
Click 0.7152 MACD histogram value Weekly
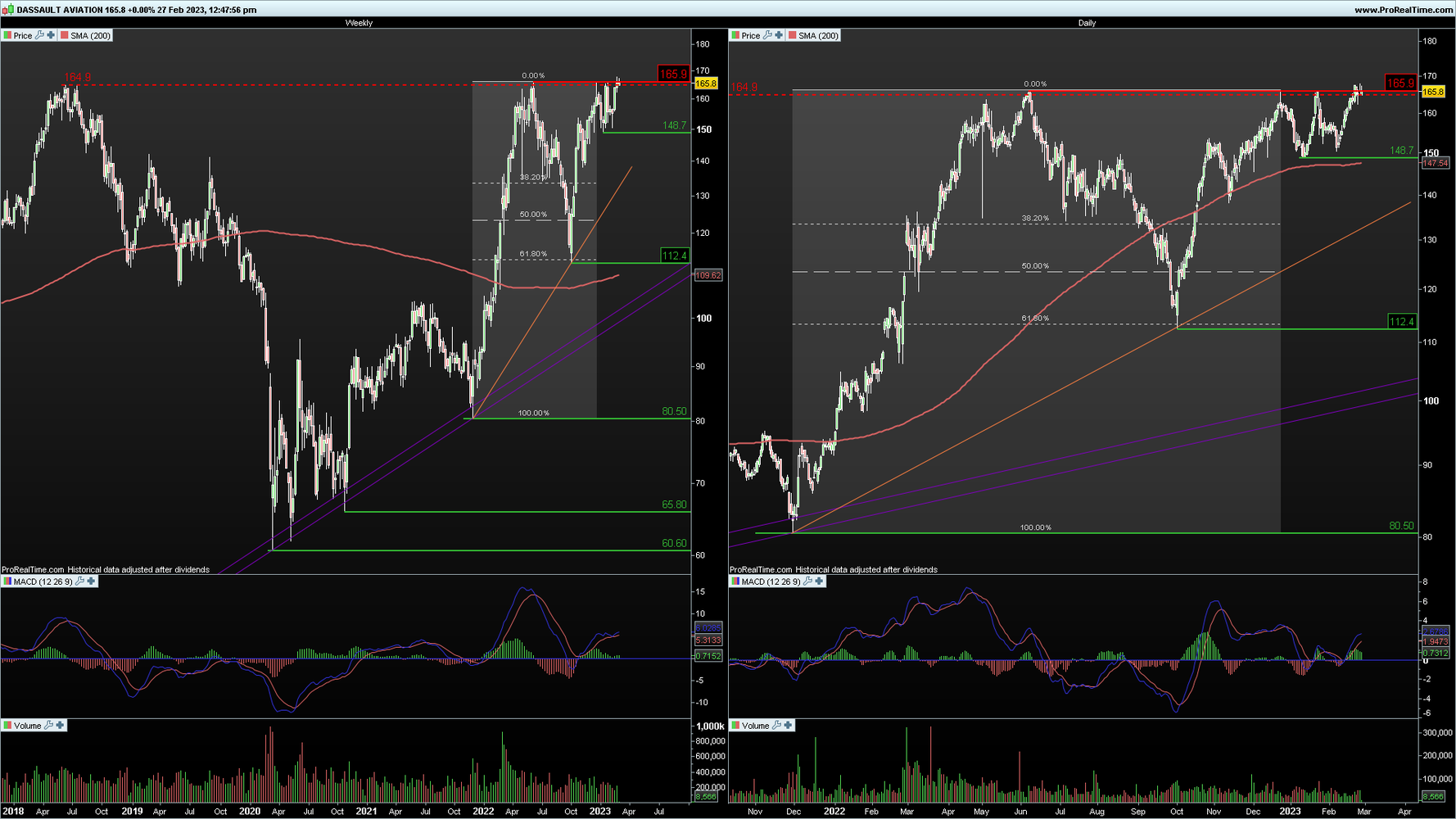[708, 656]
